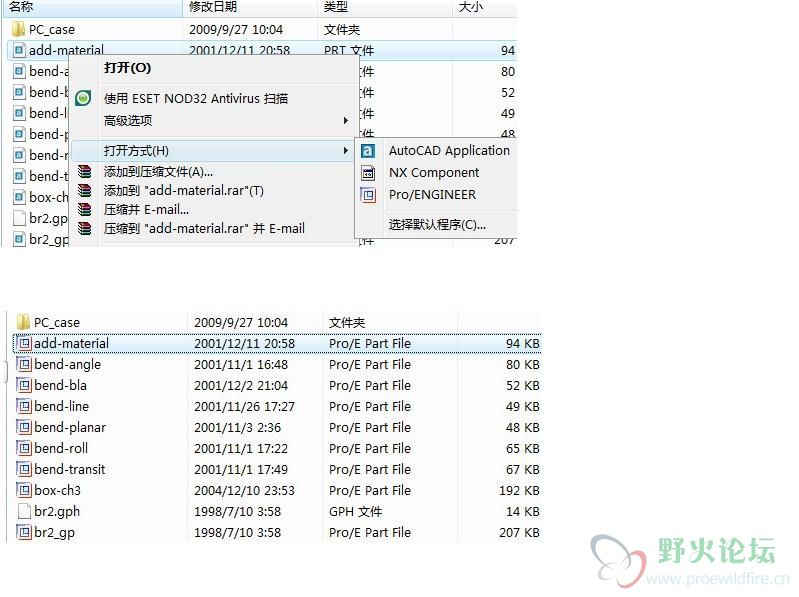Click the 2001/11/26 17:27 date cell

click(245, 406)
